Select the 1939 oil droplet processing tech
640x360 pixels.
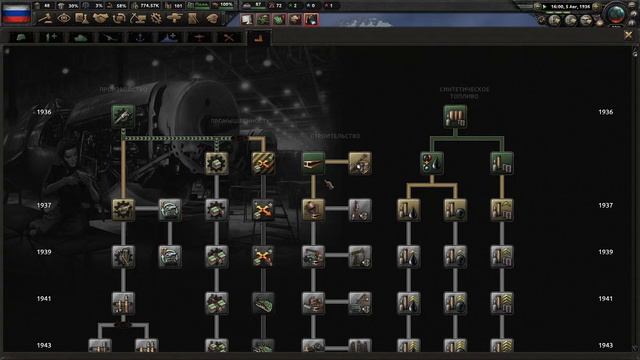(x=409, y=256)
